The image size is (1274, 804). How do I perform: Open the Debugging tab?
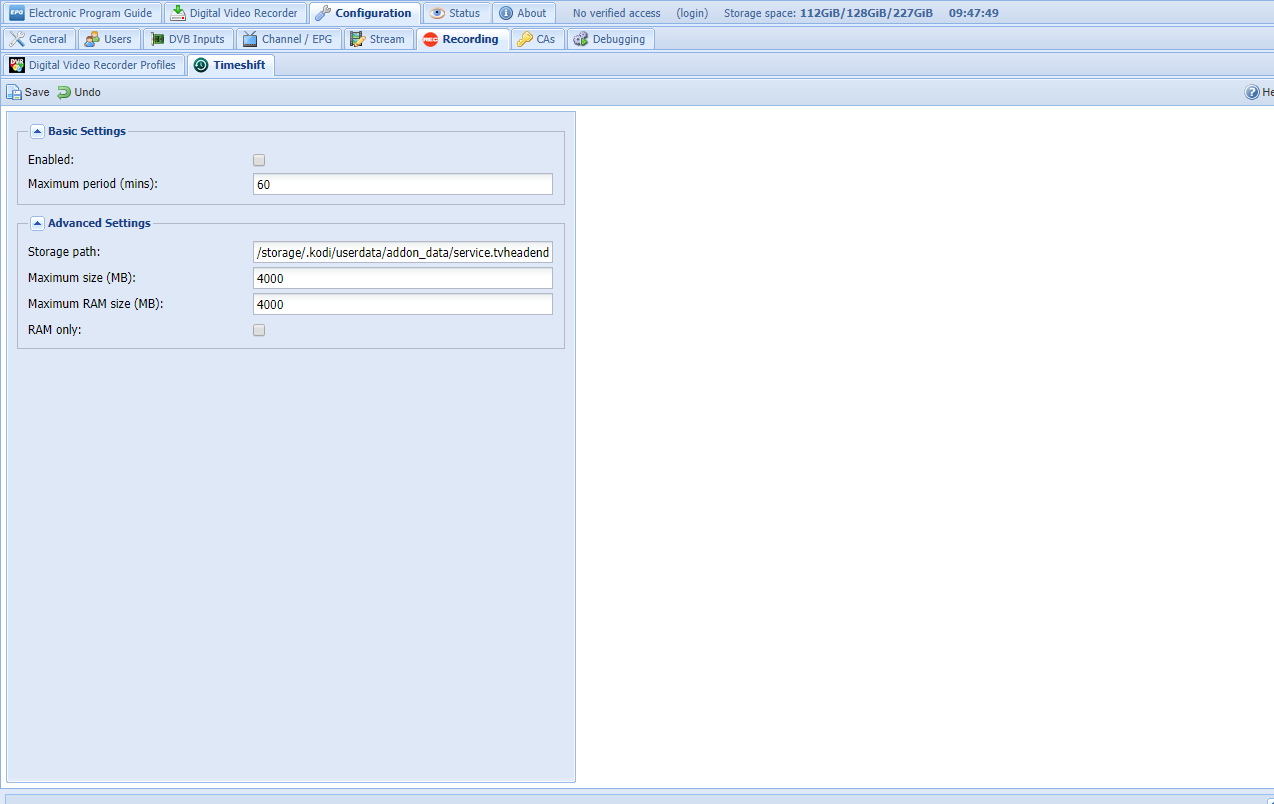coord(610,39)
